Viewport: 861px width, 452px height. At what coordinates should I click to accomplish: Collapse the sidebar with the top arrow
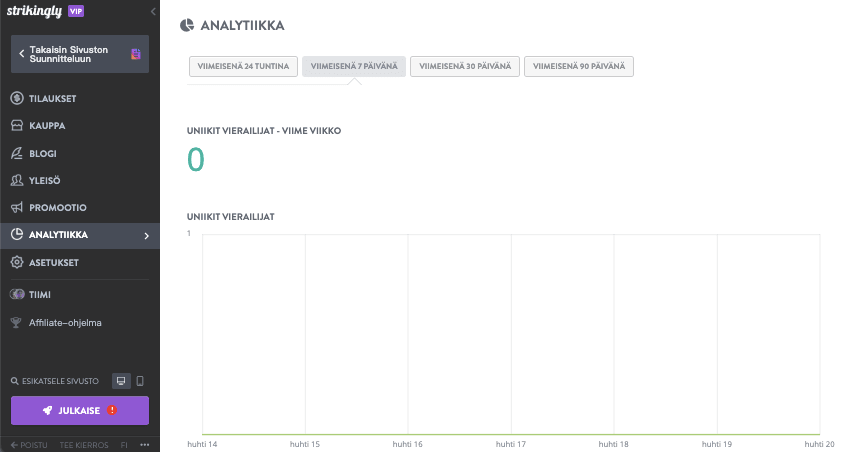153,11
